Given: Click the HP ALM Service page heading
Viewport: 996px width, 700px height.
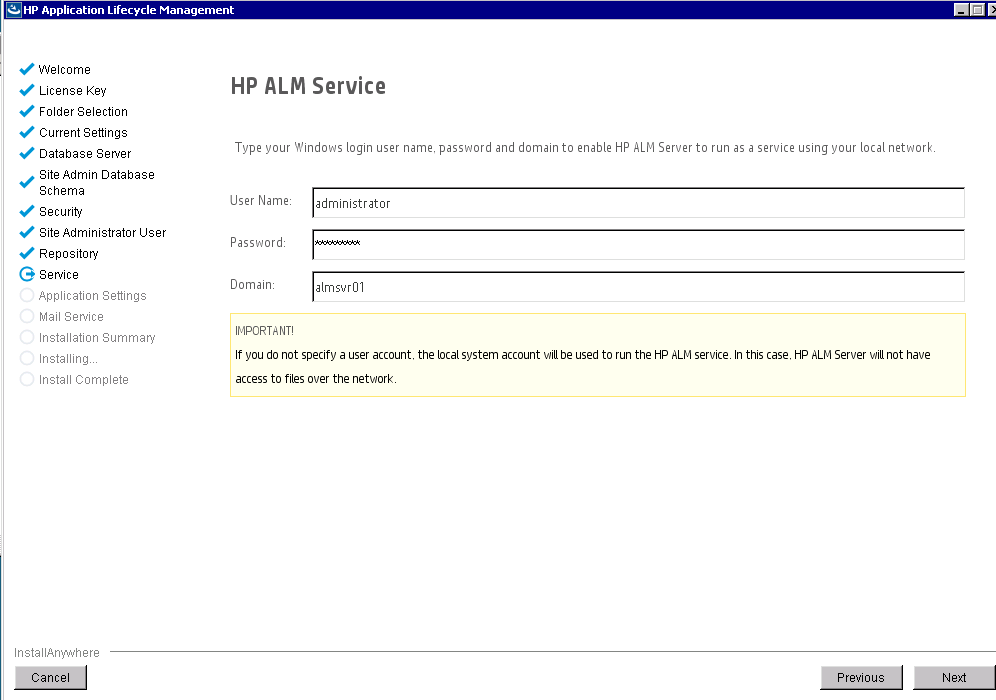Looking at the screenshot, I should pos(308,86).
